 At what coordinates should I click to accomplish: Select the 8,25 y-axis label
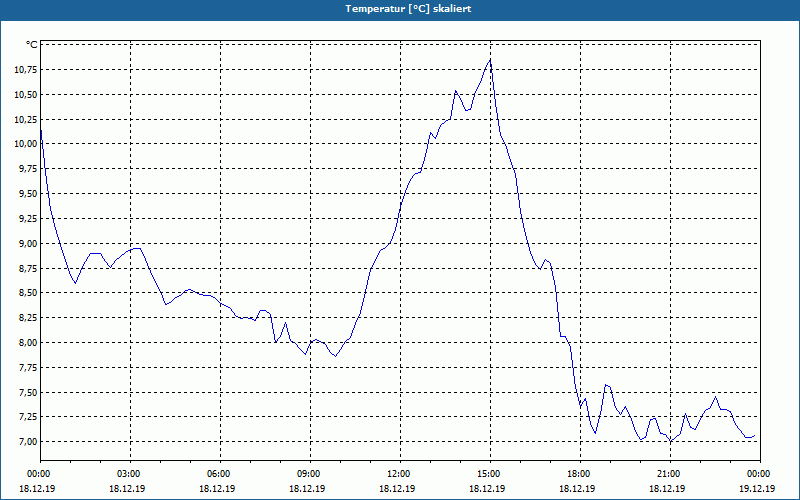coord(28,318)
